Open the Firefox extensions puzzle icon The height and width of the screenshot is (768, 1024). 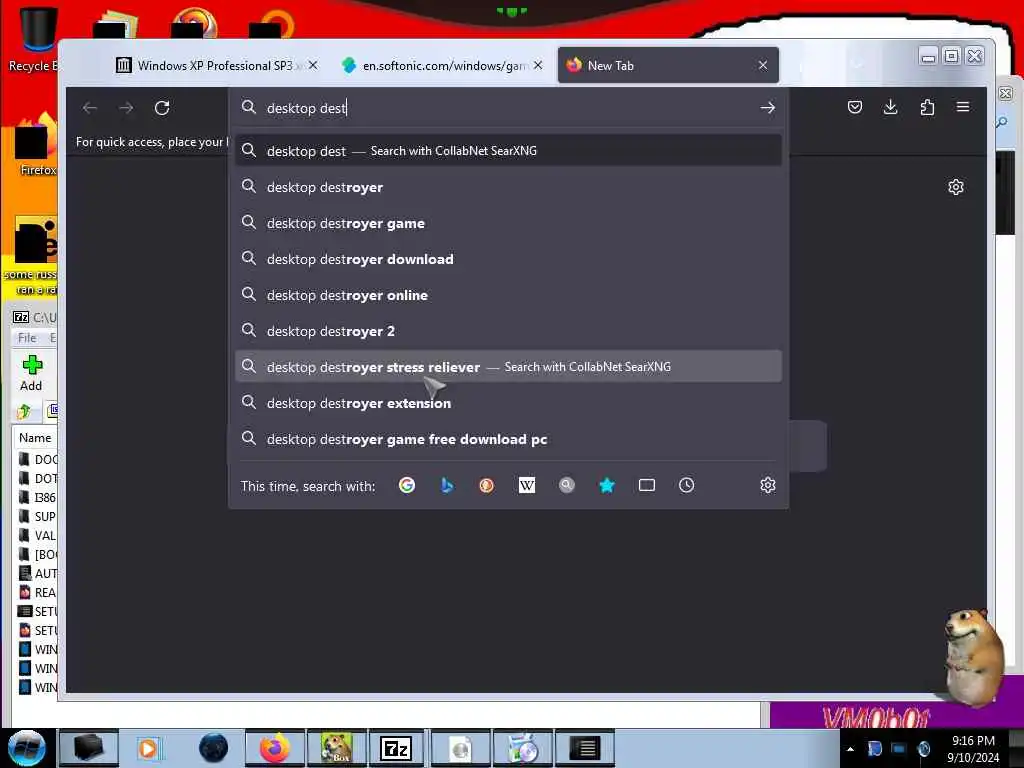[x=927, y=107]
